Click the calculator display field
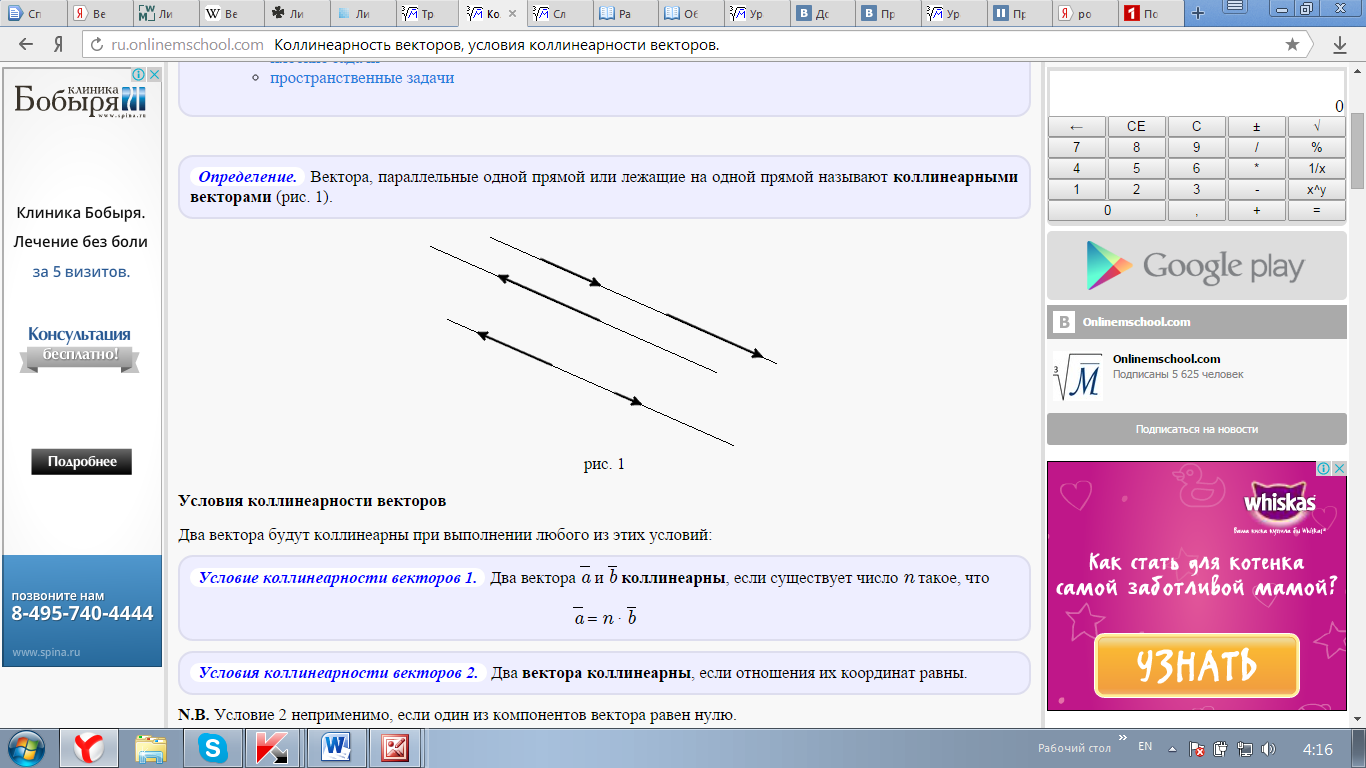The height and width of the screenshot is (768, 1366). pos(1196,93)
